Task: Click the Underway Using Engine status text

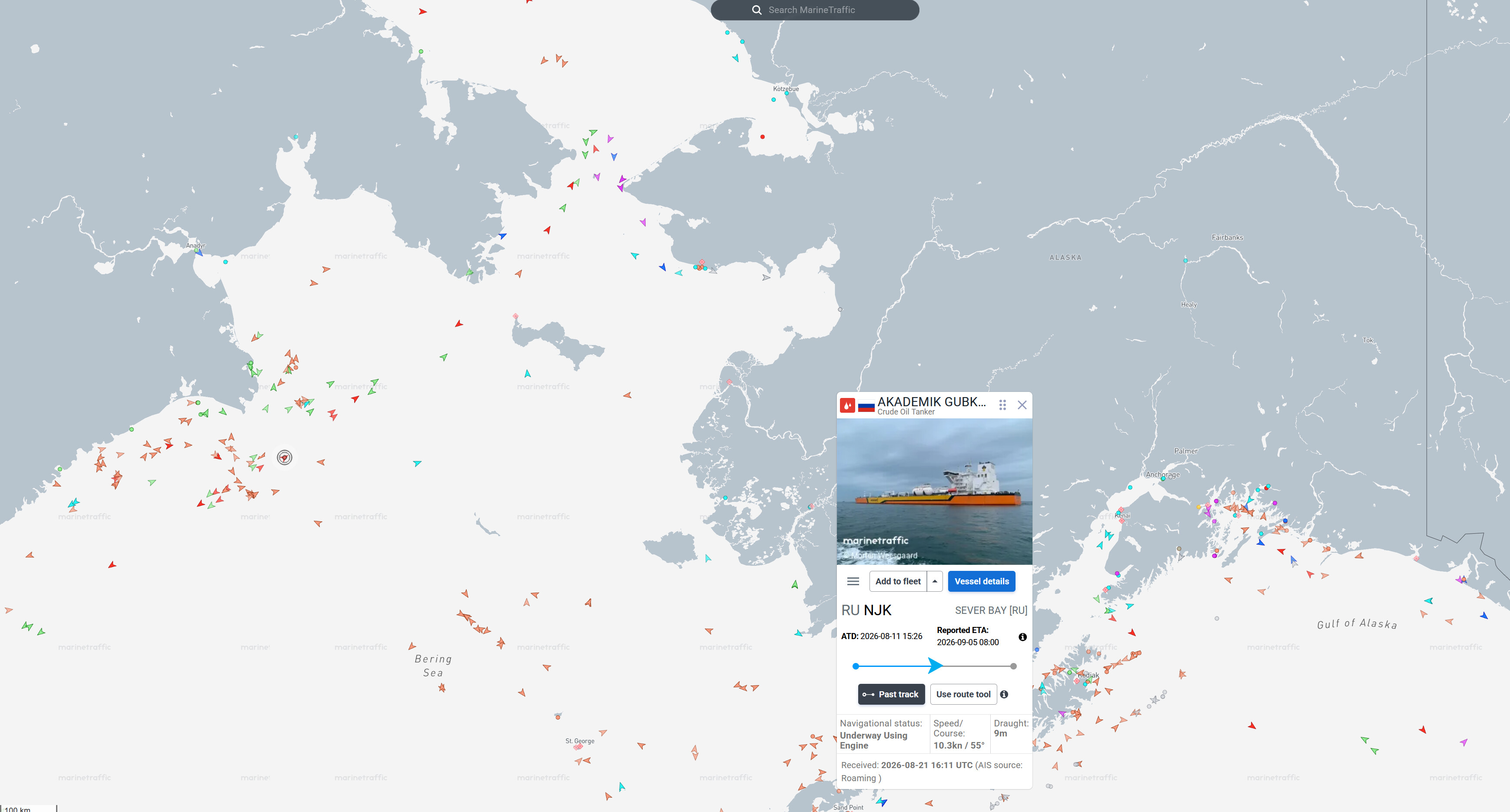Action: pyautogui.click(x=873, y=740)
